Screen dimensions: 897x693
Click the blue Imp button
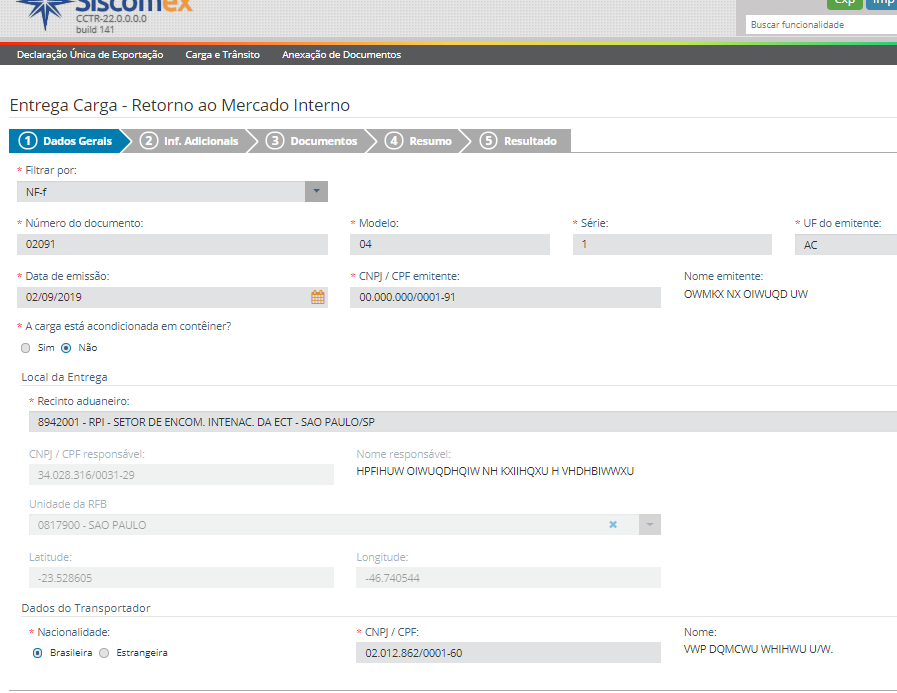[x=882, y=3]
